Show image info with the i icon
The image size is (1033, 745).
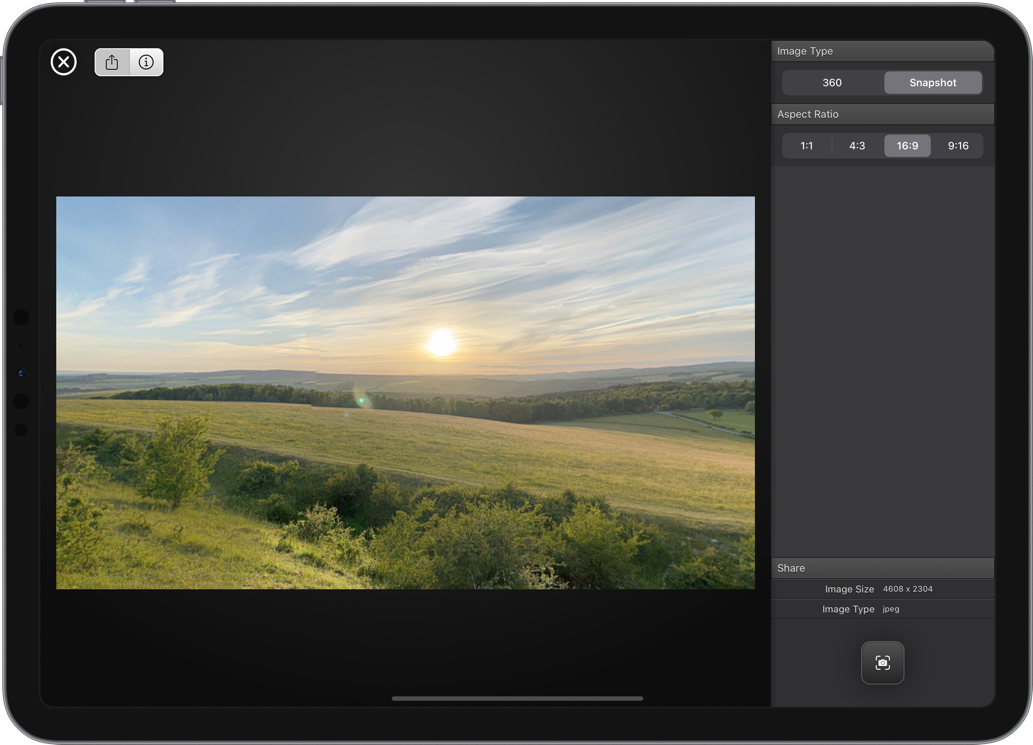(x=146, y=62)
